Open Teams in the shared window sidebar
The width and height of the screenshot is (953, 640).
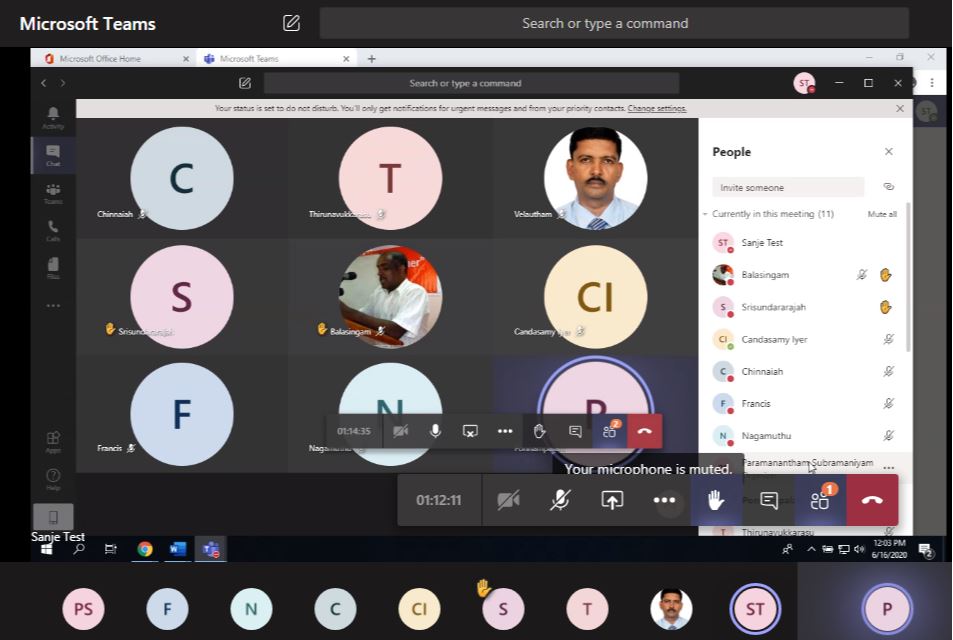click(x=53, y=193)
